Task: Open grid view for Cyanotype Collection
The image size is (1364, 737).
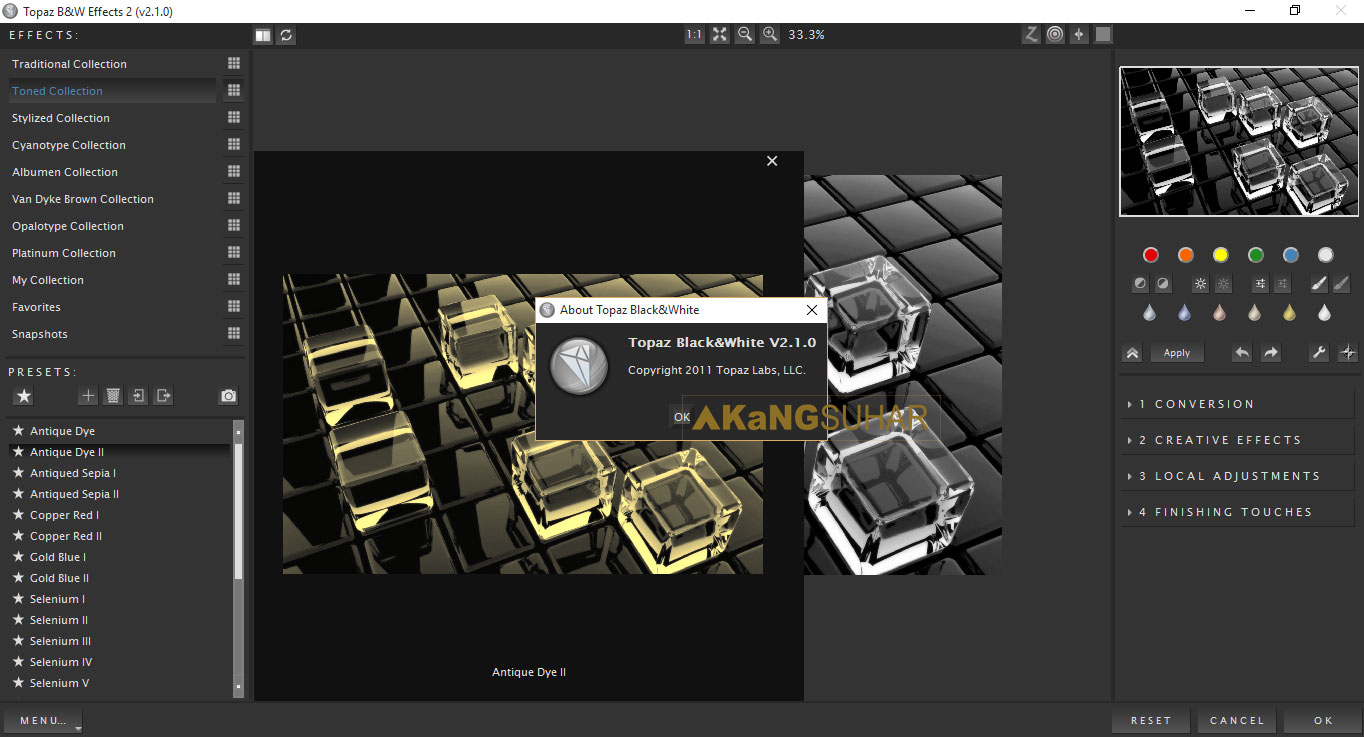Action: tap(234, 144)
